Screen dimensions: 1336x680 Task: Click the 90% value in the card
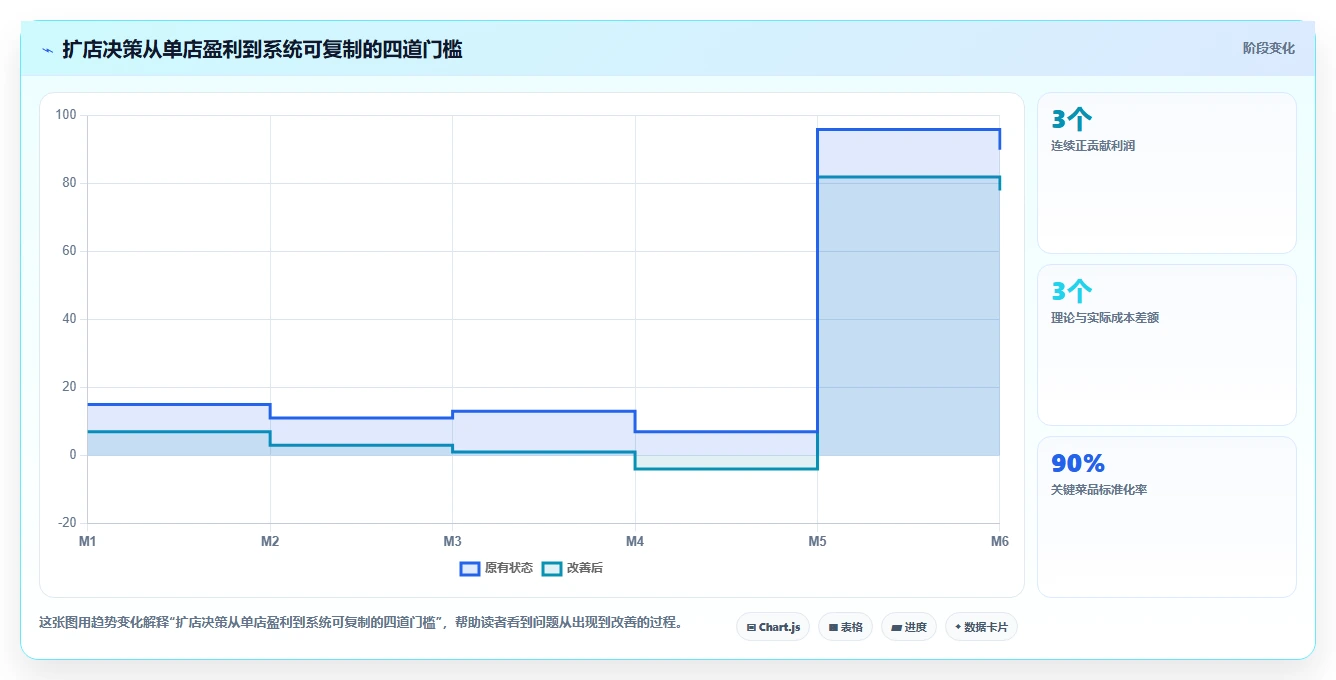coord(1078,463)
